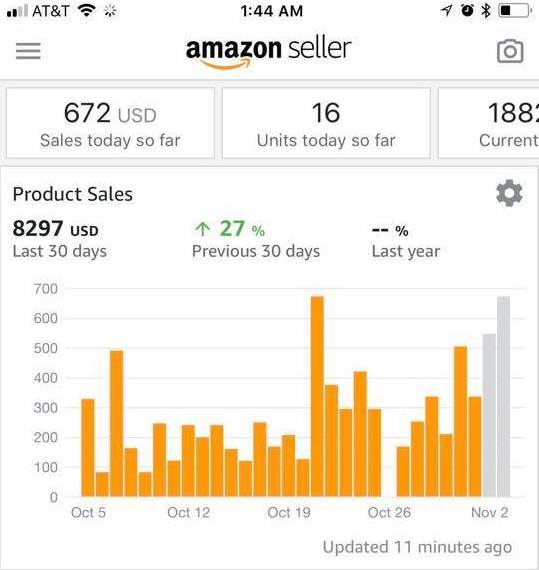Open the hamburger navigation menu
This screenshot has height=570, width=539.
point(28,51)
